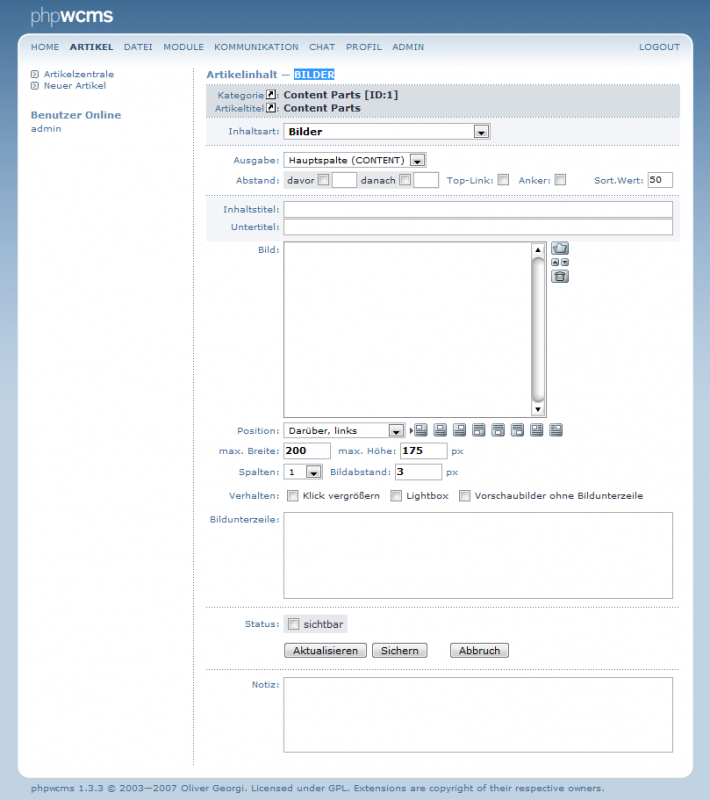
Task: Open the Inhaltsart dropdown
Action: pos(481,131)
